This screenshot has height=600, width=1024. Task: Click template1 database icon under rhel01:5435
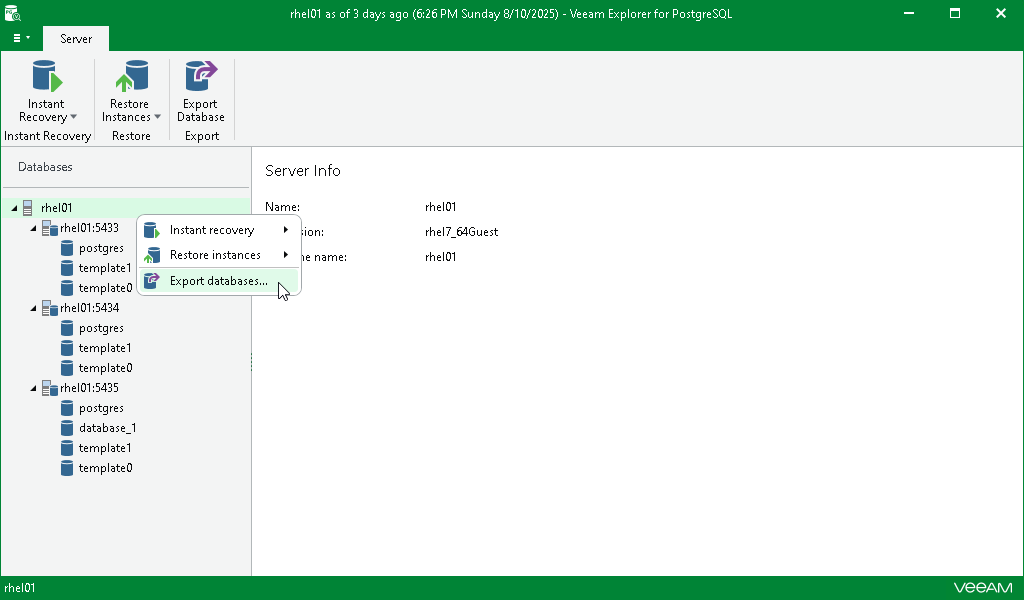tap(67, 448)
